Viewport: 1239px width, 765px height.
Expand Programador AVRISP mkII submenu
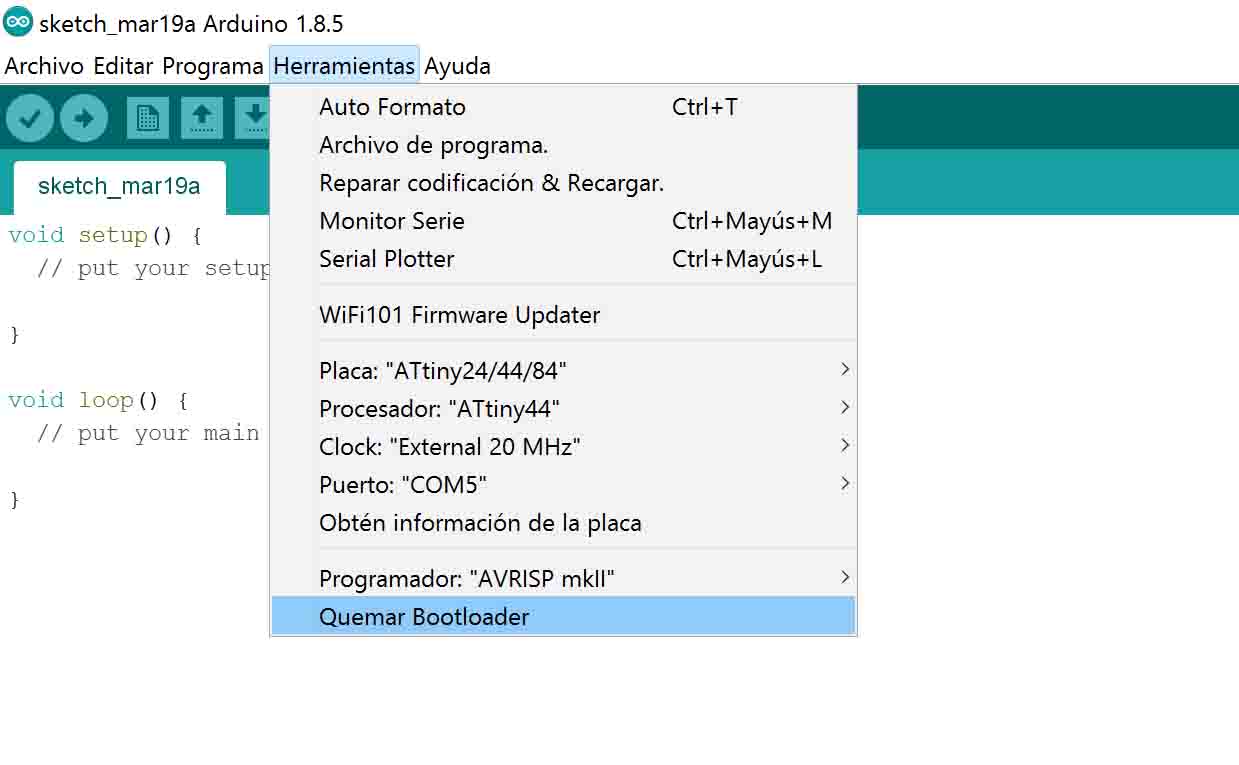tap(564, 579)
